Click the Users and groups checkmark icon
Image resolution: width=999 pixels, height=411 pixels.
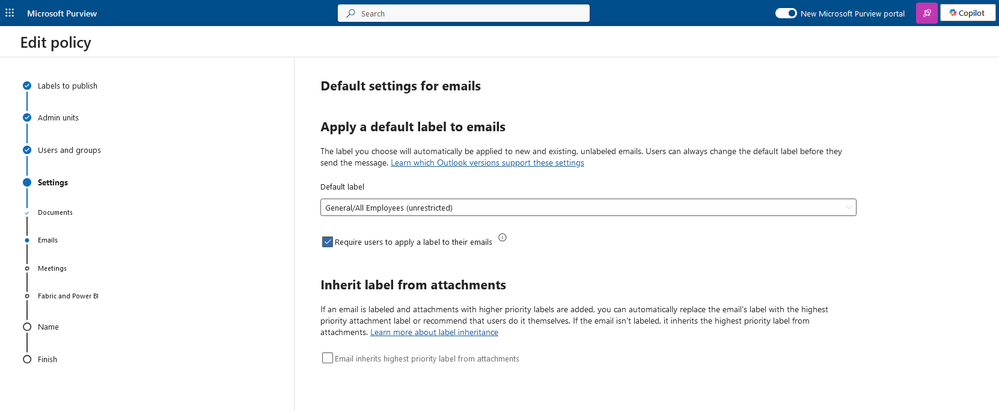27,150
